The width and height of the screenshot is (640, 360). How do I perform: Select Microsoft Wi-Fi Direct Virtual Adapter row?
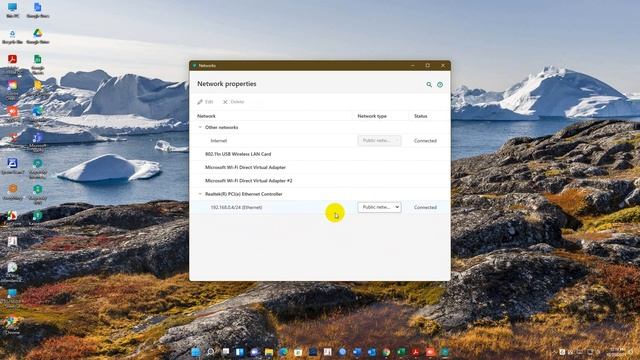pyautogui.click(x=320, y=167)
